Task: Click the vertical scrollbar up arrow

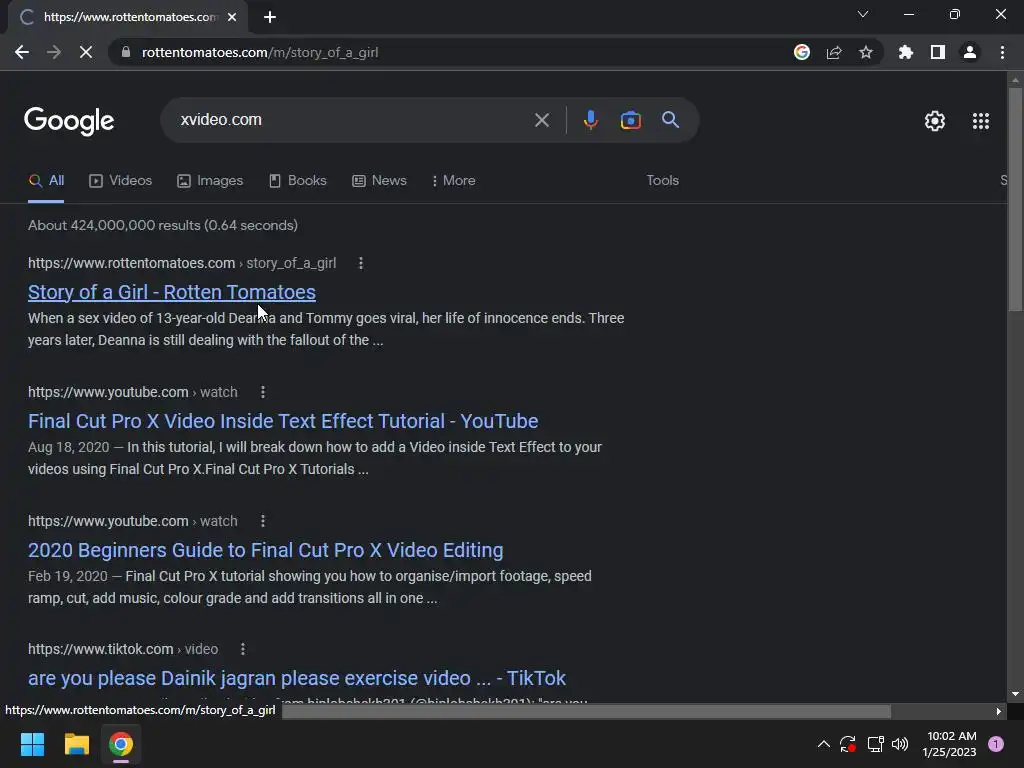Action: click(1015, 80)
